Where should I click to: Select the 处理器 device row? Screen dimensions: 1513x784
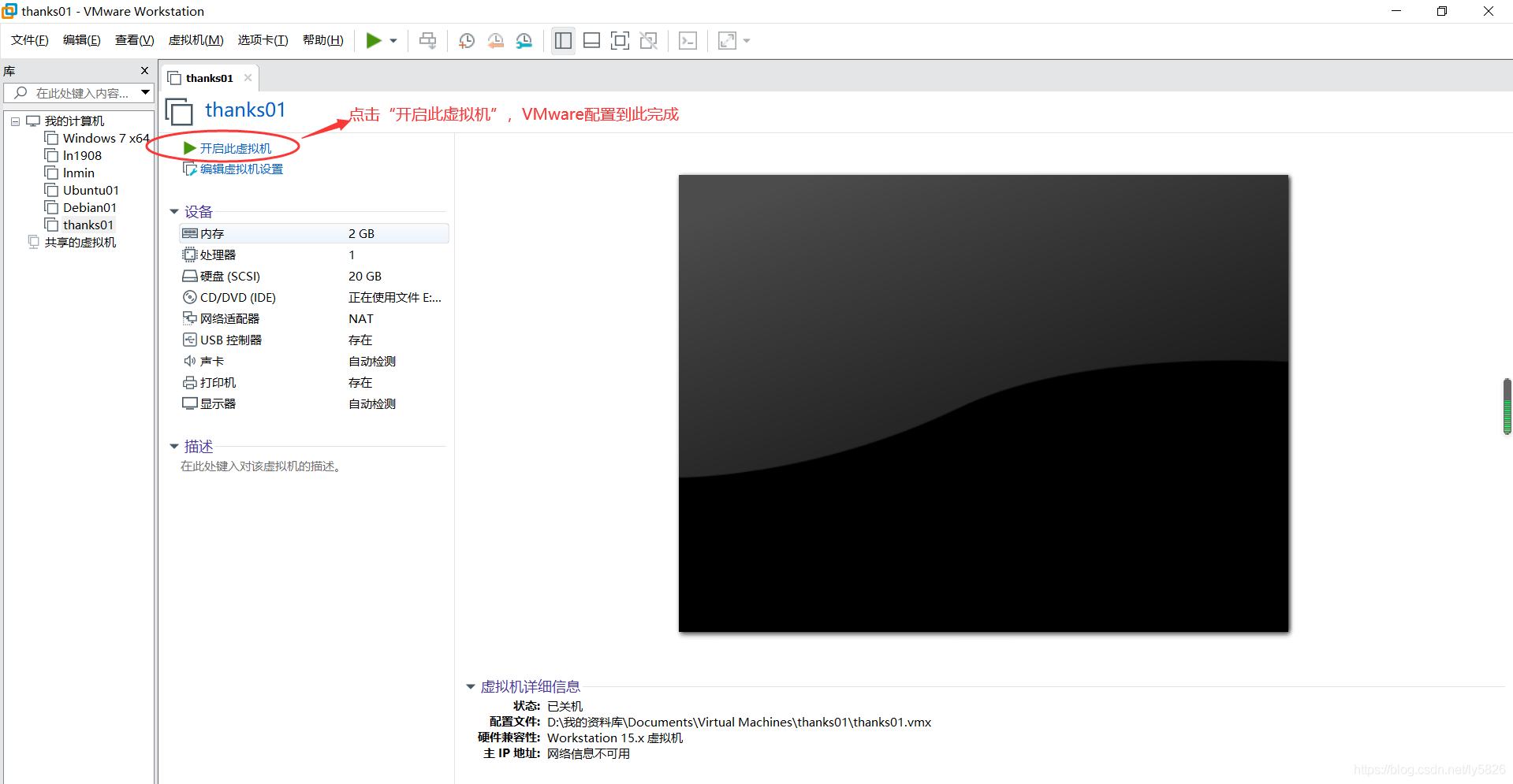(x=314, y=255)
